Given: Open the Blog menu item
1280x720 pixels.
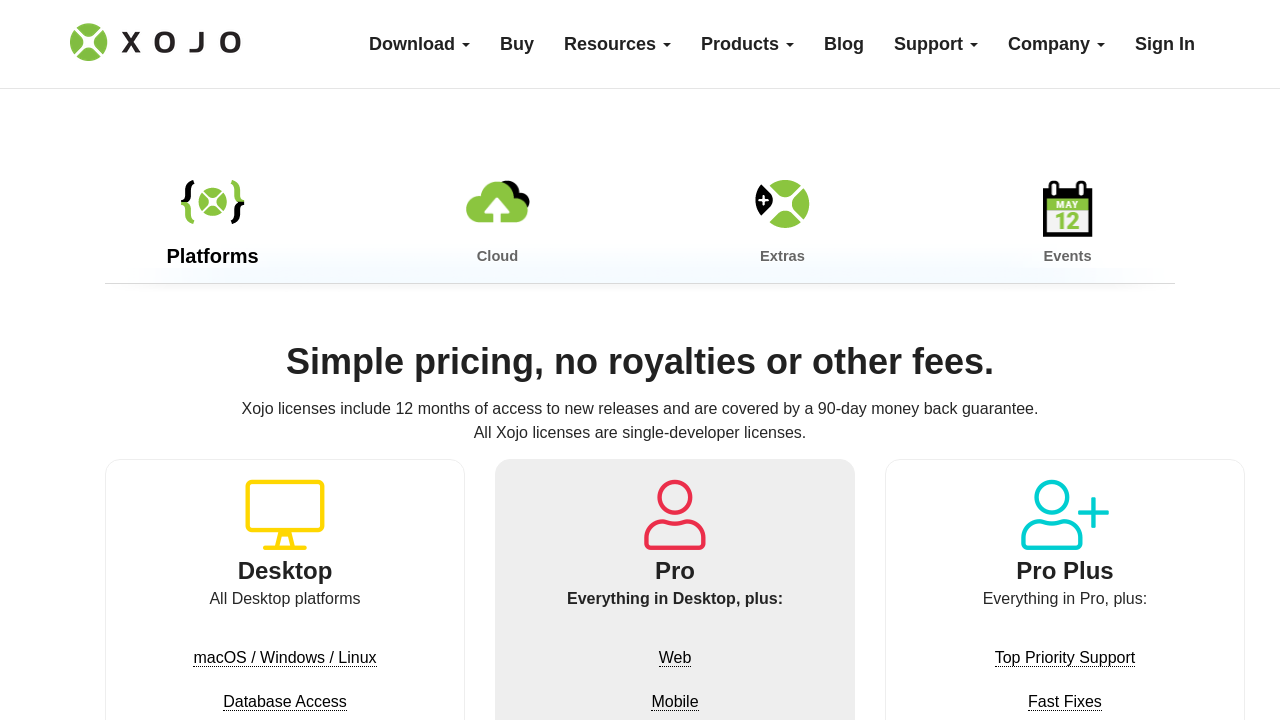Looking at the screenshot, I should [844, 44].
